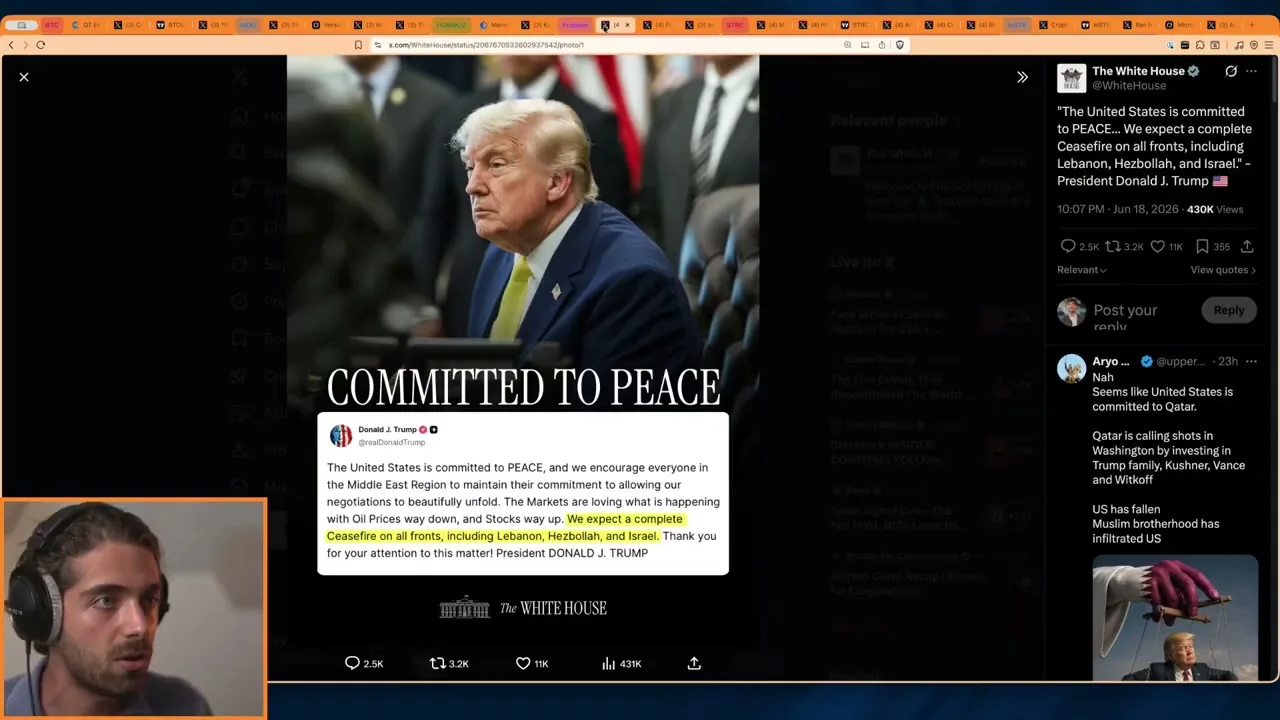Open the browser menu at toolbar's right end
The height and width of the screenshot is (720, 1280).
tap(1269, 45)
